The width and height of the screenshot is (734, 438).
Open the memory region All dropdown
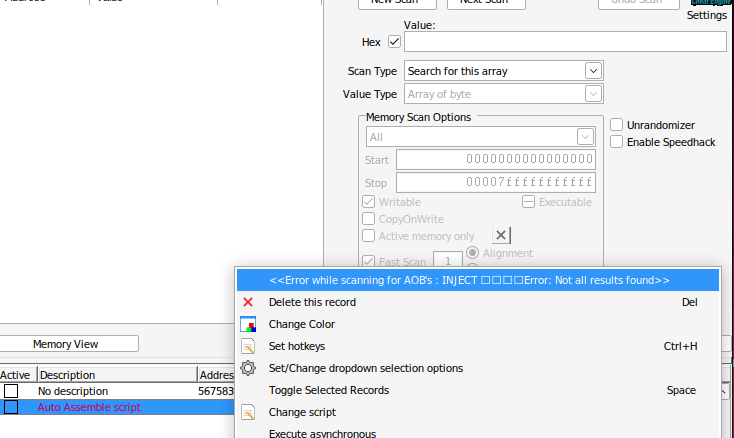(x=585, y=137)
